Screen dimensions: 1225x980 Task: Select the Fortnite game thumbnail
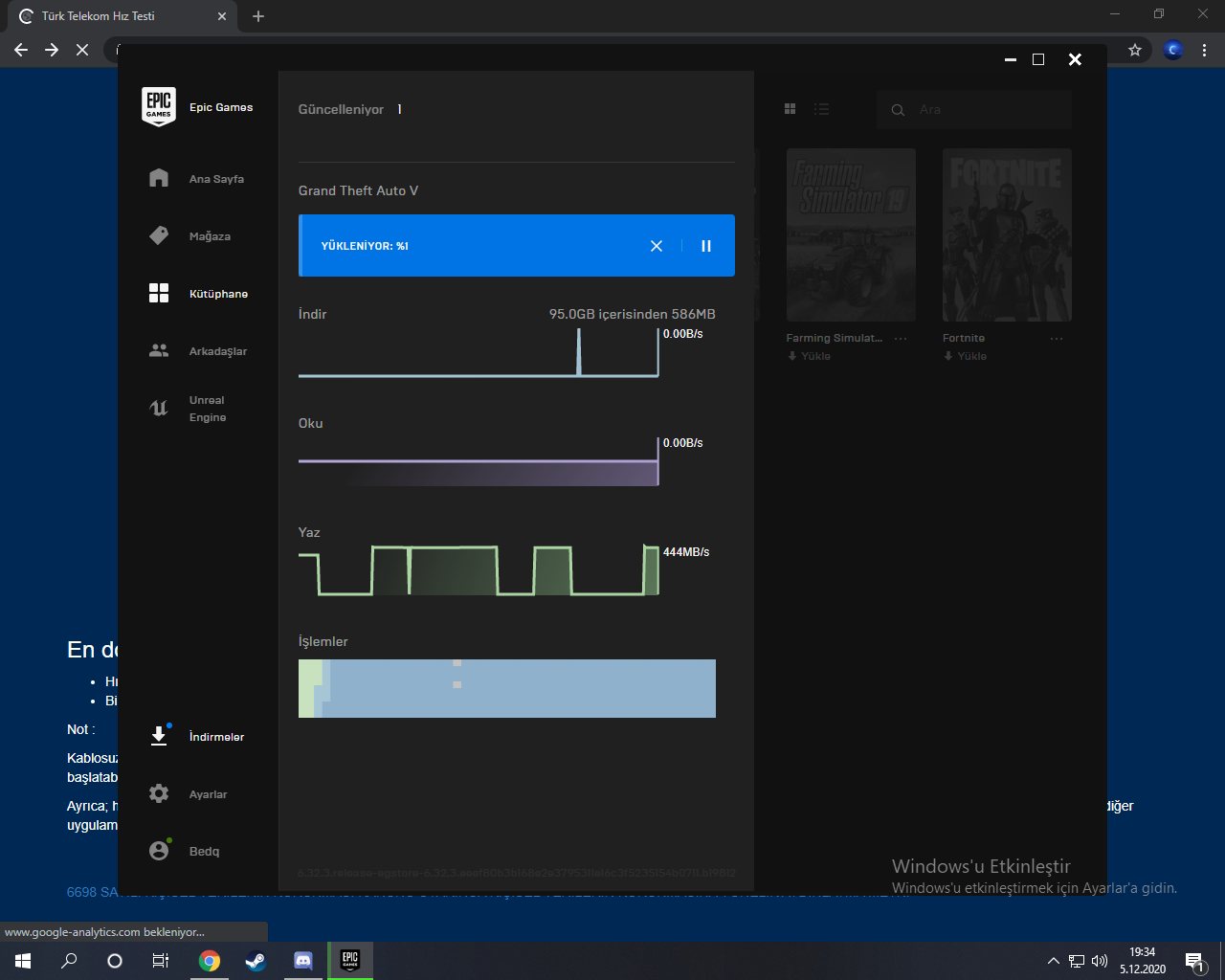[1007, 234]
